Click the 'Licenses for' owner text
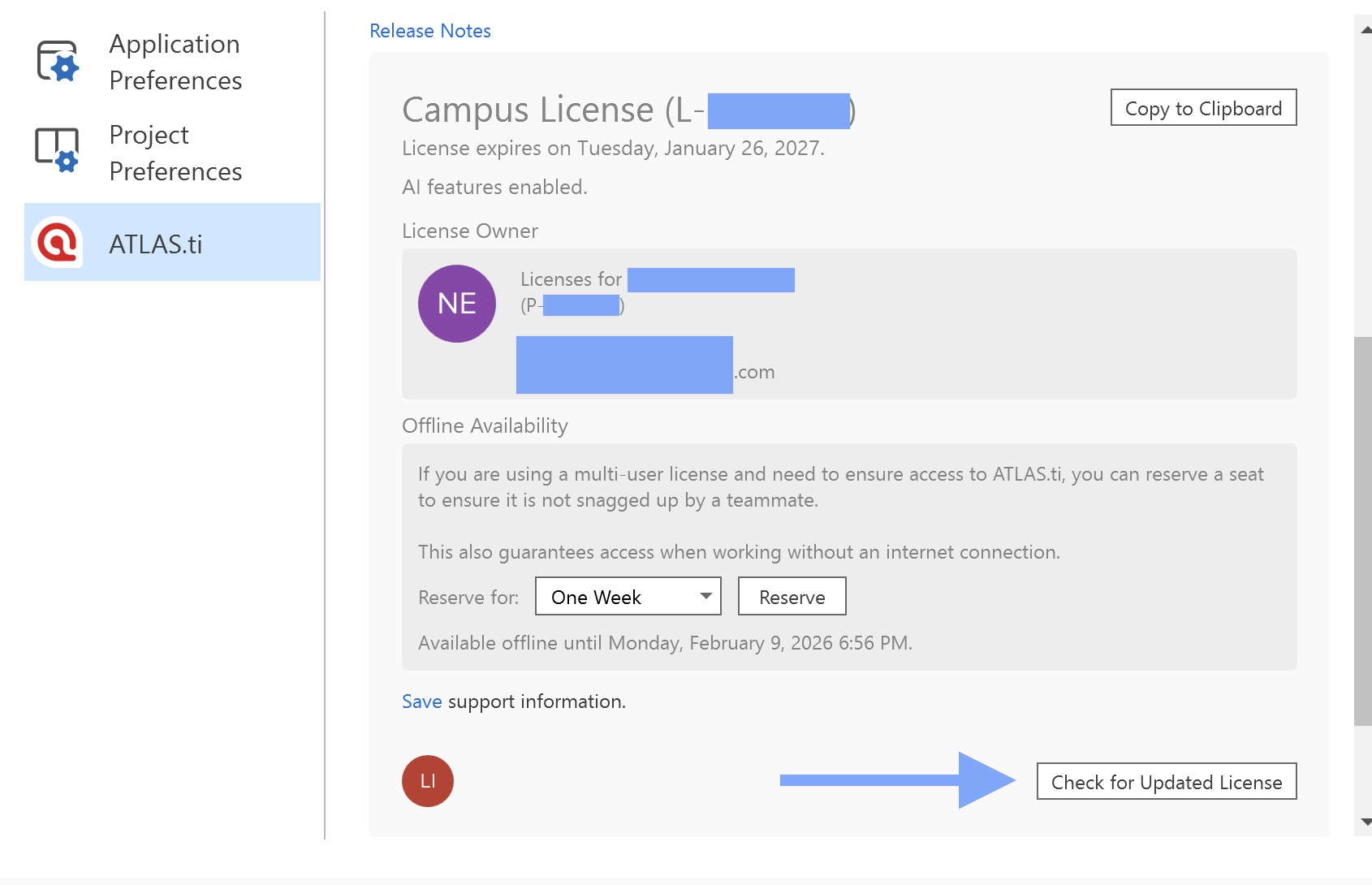1372x885 pixels. tap(571, 279)
